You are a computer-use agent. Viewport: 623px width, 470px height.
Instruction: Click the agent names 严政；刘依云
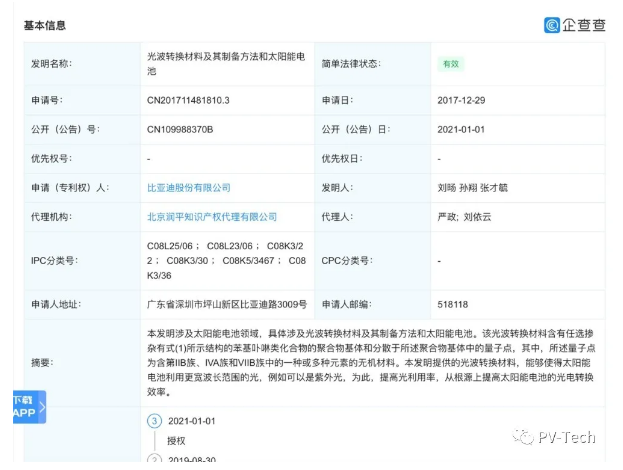click(x=467, y=216)
